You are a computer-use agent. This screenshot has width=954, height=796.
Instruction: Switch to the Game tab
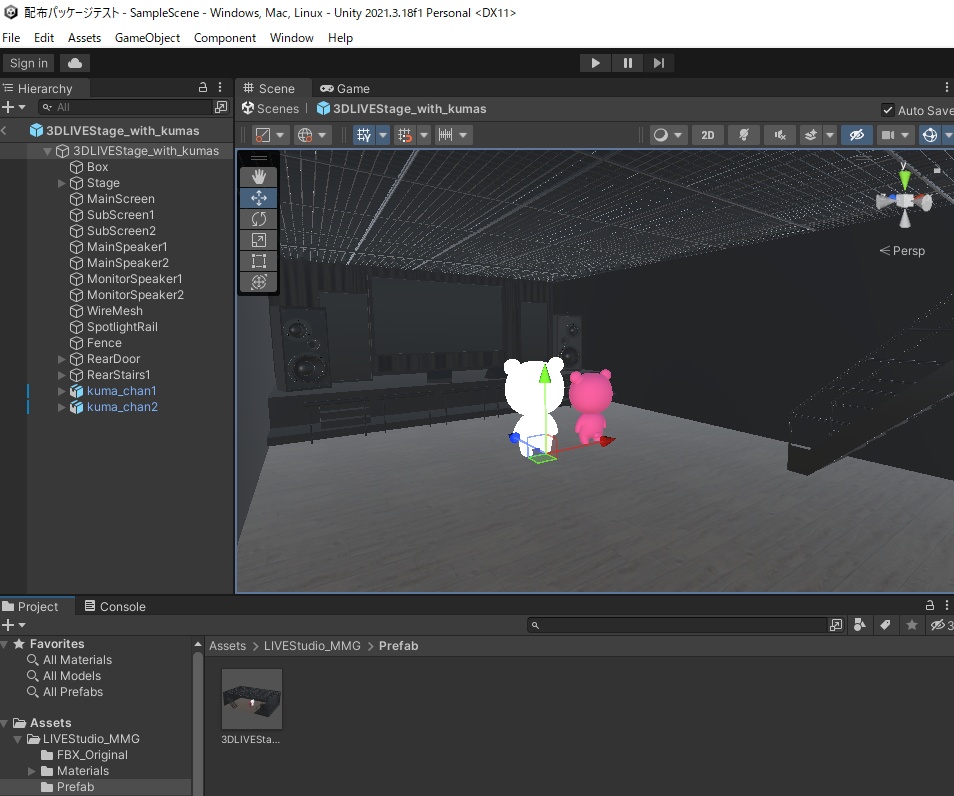345,88
